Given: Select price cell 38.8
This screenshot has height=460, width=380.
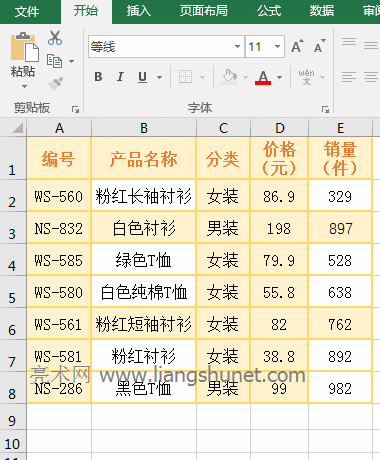Looking at the screenshot, I should [x=279, y=356].
